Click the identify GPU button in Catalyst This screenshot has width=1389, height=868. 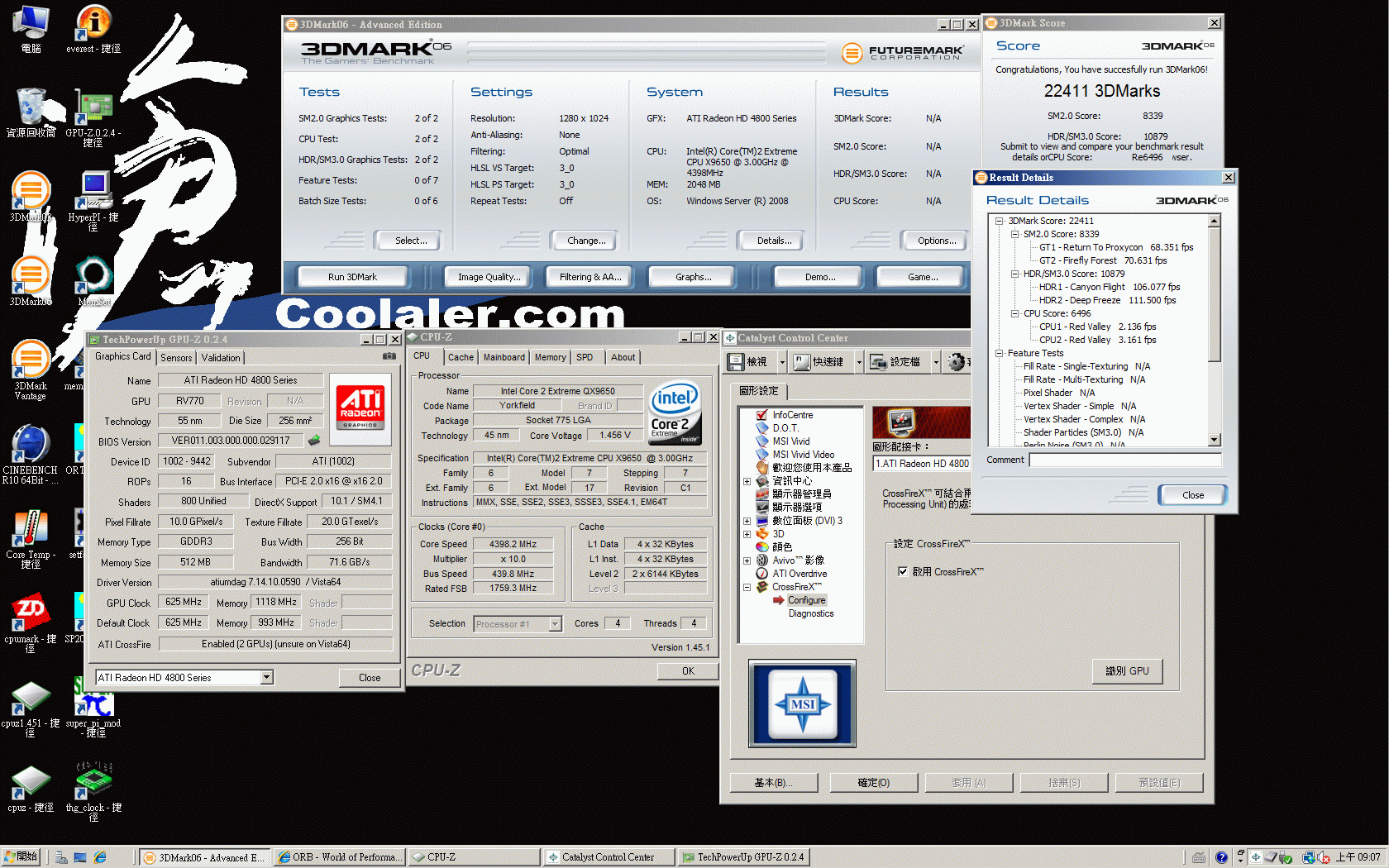point(1127,670)
